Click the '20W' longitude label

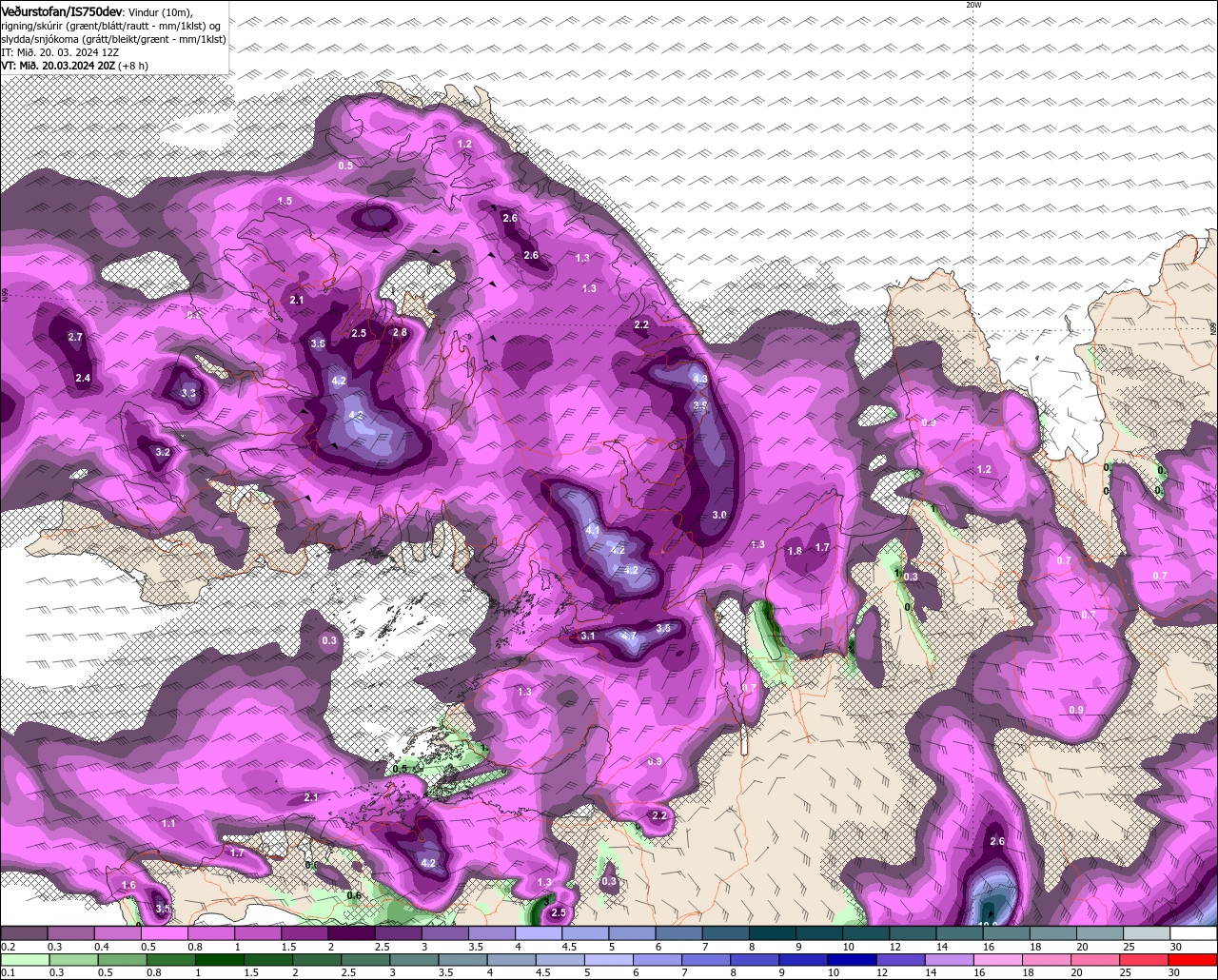pyautogui.click(x=972, y=5)
